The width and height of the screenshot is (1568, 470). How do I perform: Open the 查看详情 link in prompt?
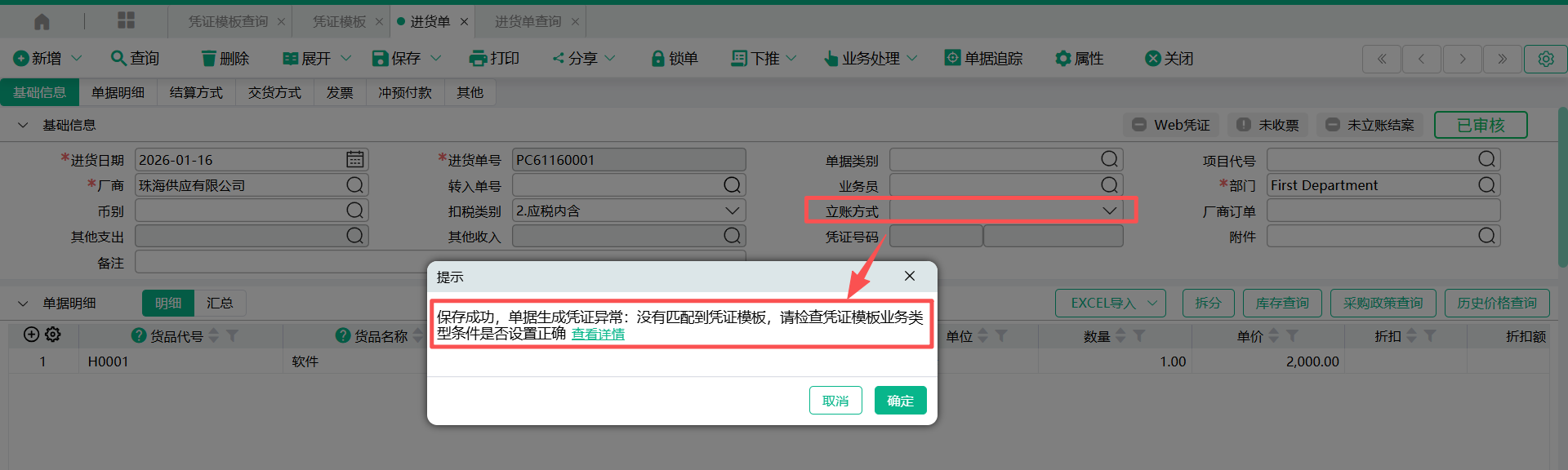pos(598,335)
